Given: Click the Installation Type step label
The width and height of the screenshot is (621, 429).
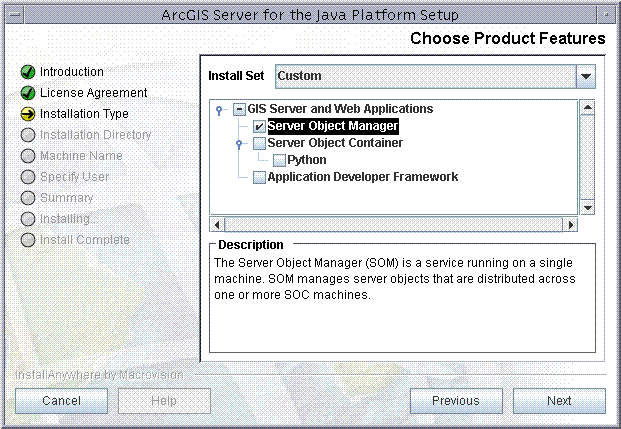Looking at the screenshot, I should tap(84, 114).
